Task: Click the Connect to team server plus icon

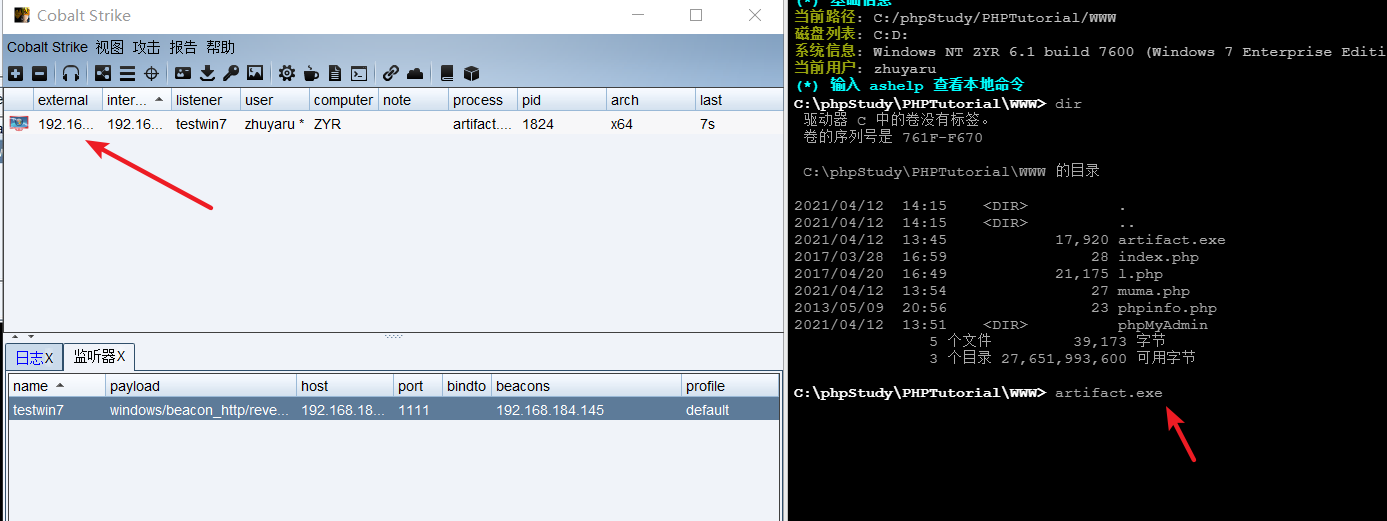Action: pyautogui.click(x=15, y=73)
